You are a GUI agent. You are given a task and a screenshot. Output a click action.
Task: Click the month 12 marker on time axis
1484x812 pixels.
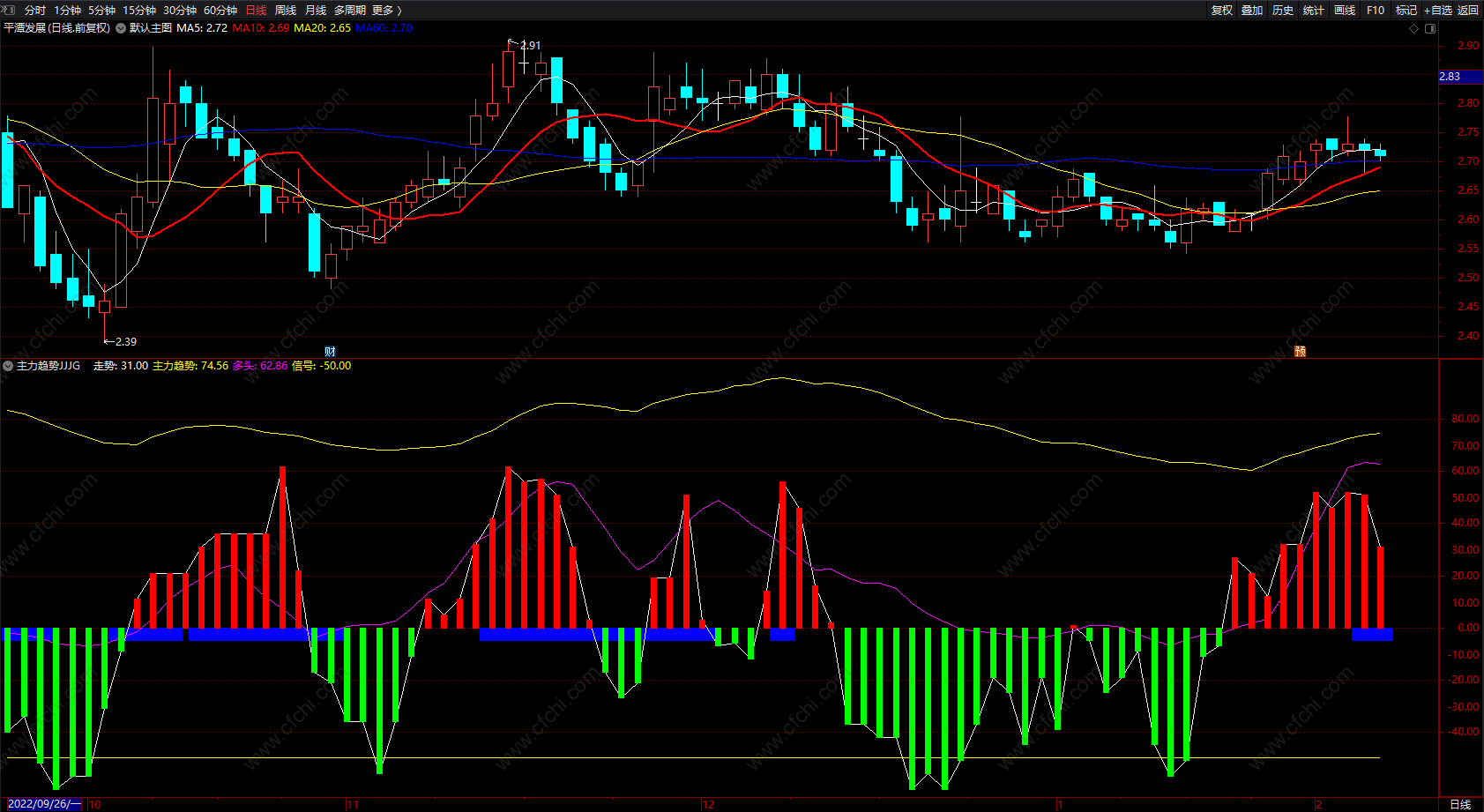pos(709,804)
